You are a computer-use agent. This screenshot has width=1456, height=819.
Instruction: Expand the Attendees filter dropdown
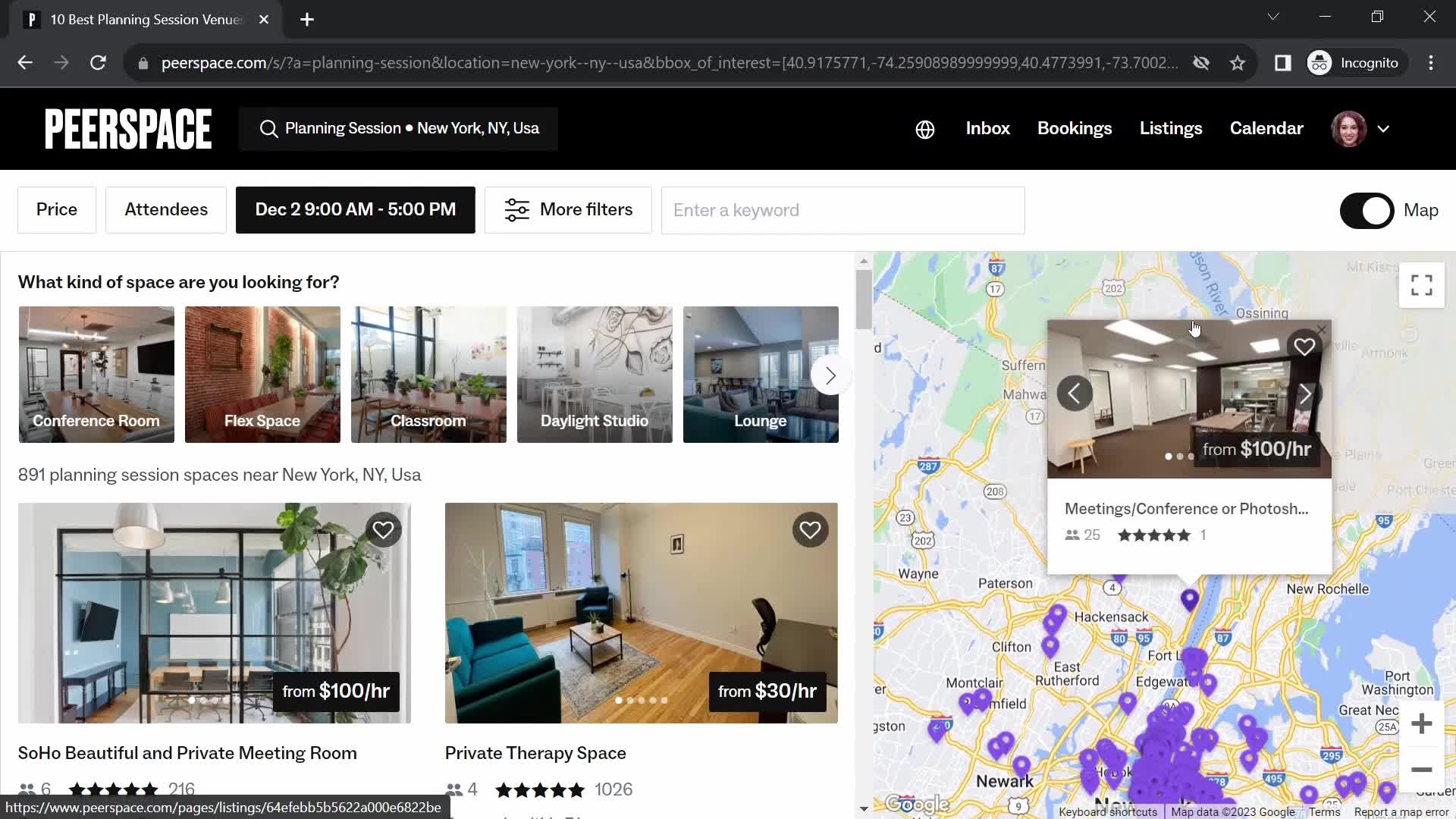coord(166,209)
